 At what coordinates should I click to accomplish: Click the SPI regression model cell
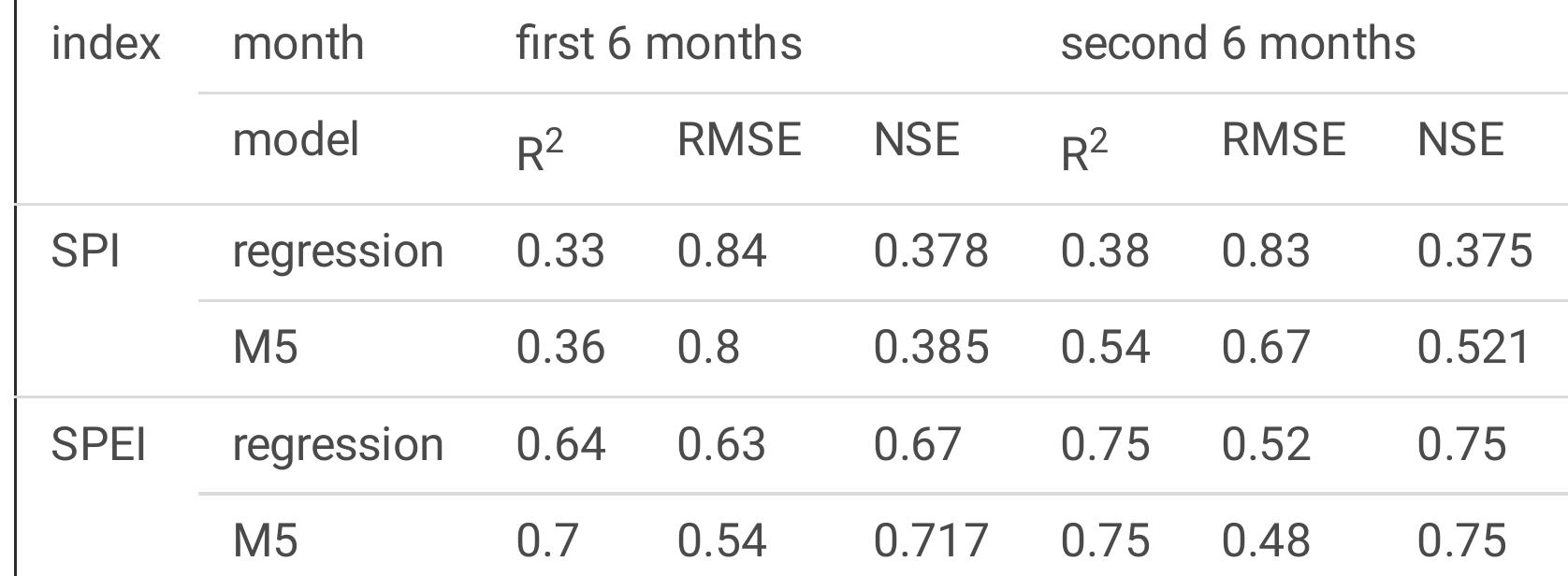coord(338,252)
